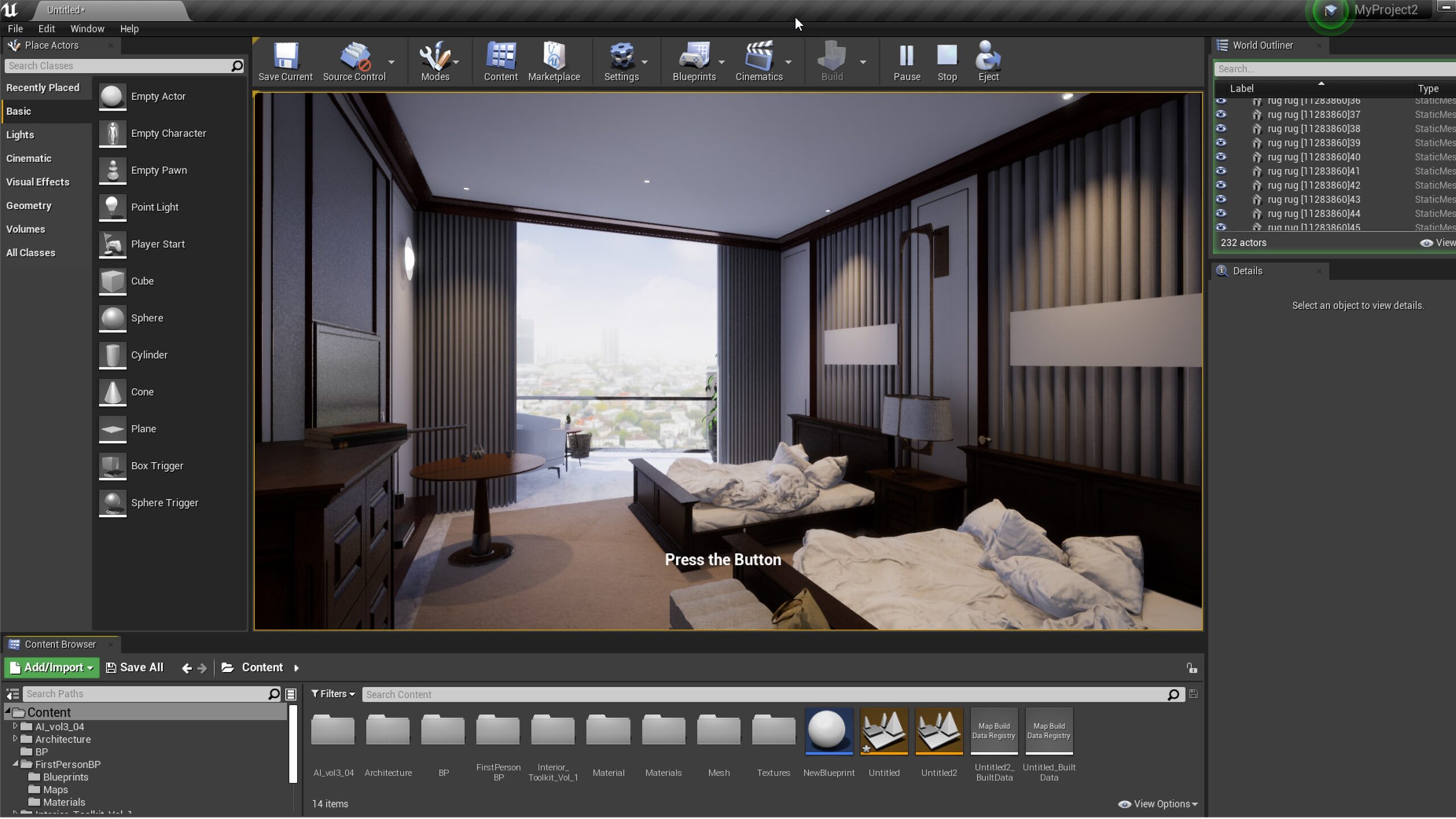
Task: Switch to the Lights category tab
Action: tap(20, 135)
